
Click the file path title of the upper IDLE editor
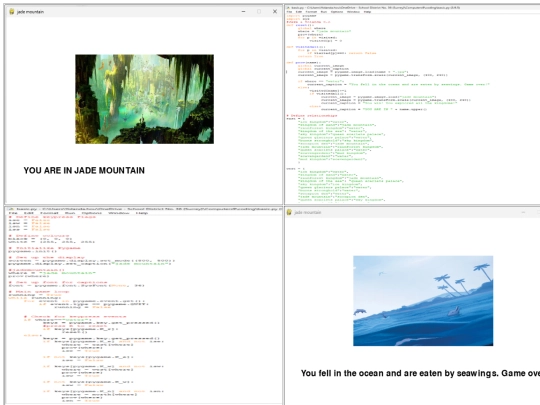coord(376,7)
